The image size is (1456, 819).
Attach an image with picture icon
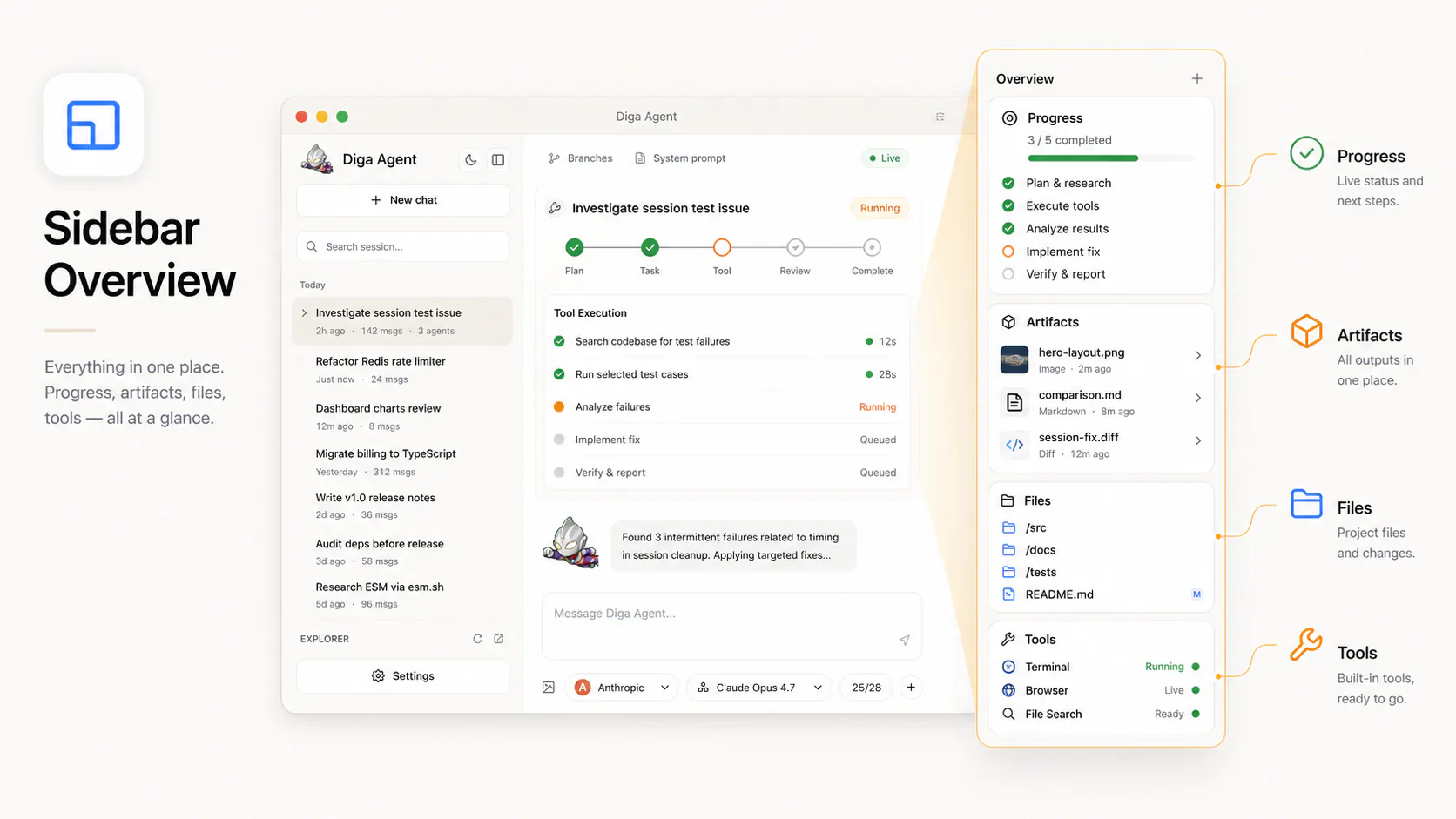coord(549,688)
